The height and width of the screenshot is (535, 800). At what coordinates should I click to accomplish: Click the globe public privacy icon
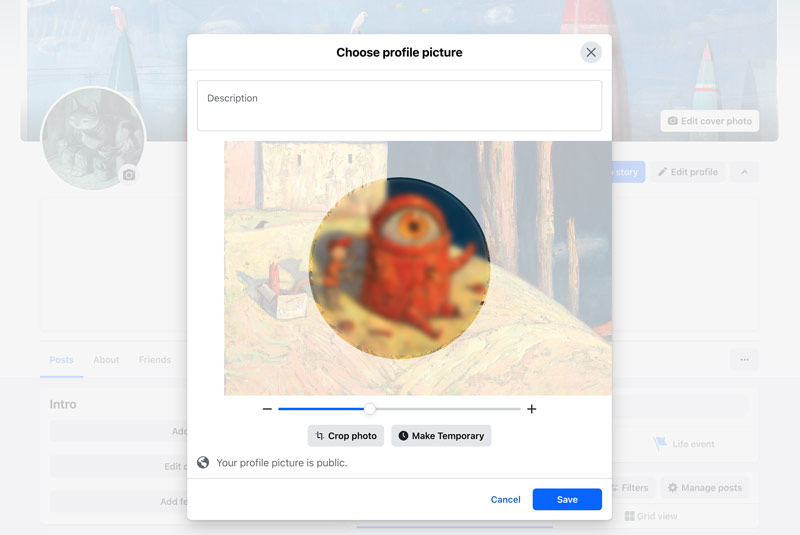(x=203, y=463)
